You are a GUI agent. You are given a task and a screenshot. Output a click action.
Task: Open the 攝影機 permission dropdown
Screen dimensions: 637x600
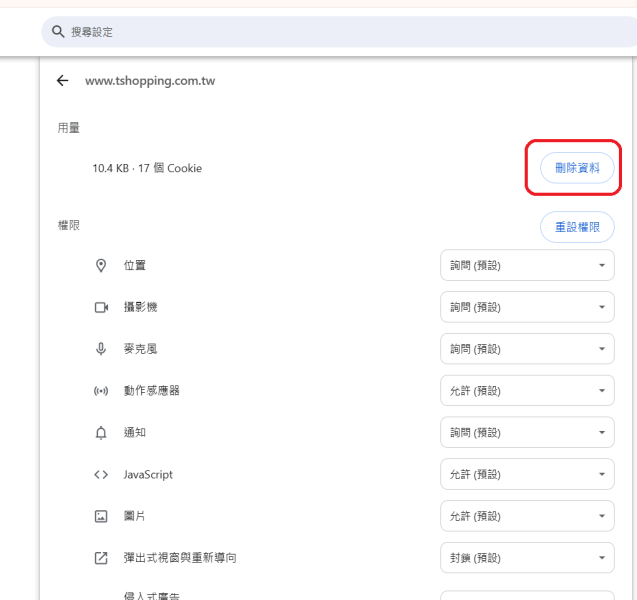pos(527,307)
